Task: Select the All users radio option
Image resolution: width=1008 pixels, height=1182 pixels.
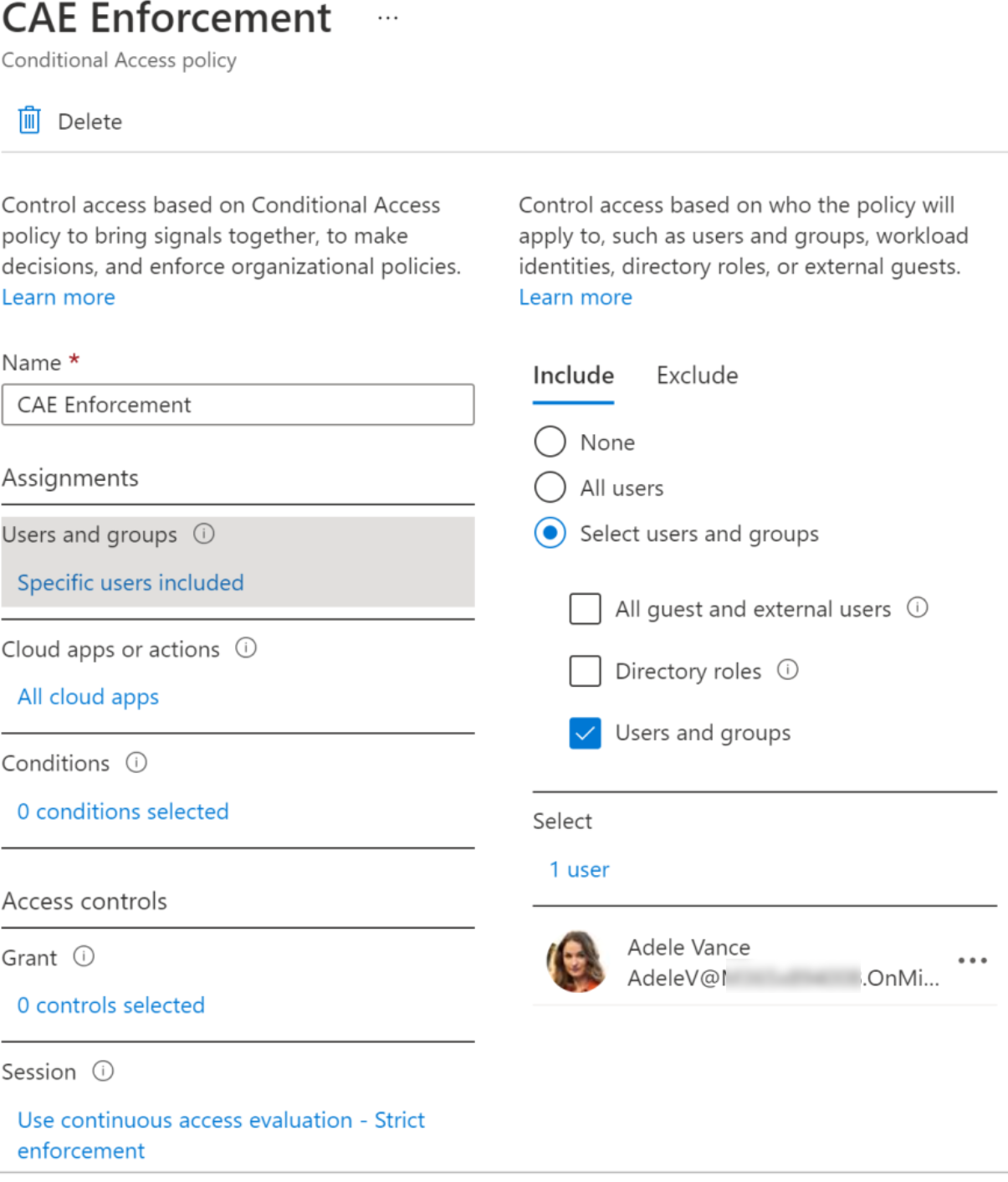Action: 550,487
